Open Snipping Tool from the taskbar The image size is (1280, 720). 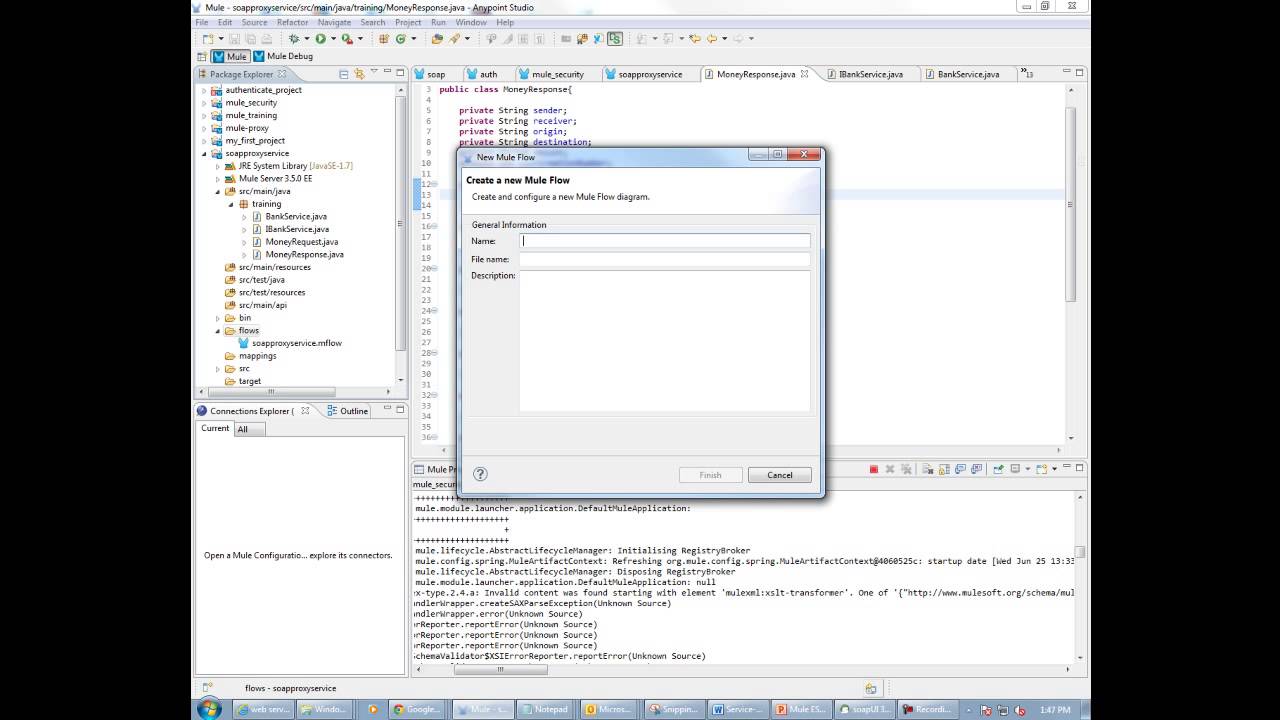(x=673, y=709)
